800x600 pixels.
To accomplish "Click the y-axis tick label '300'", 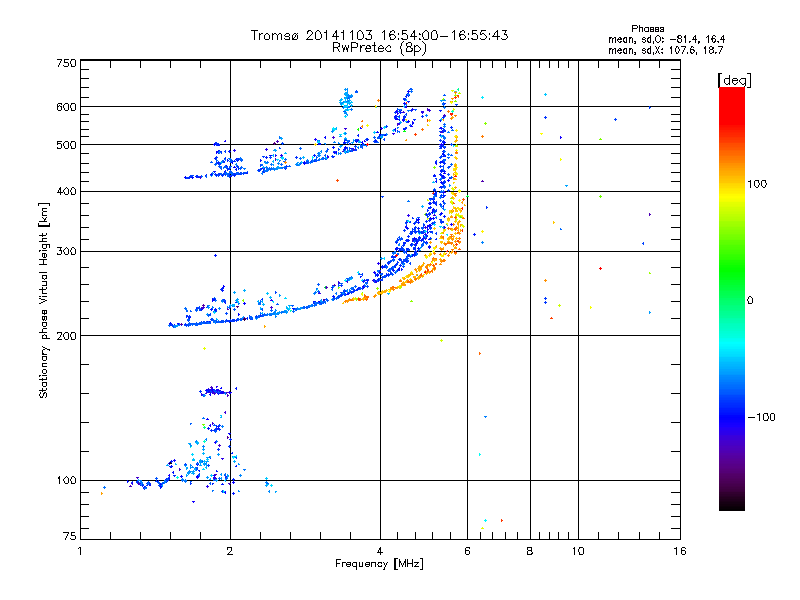I will (x=66, y=252).
